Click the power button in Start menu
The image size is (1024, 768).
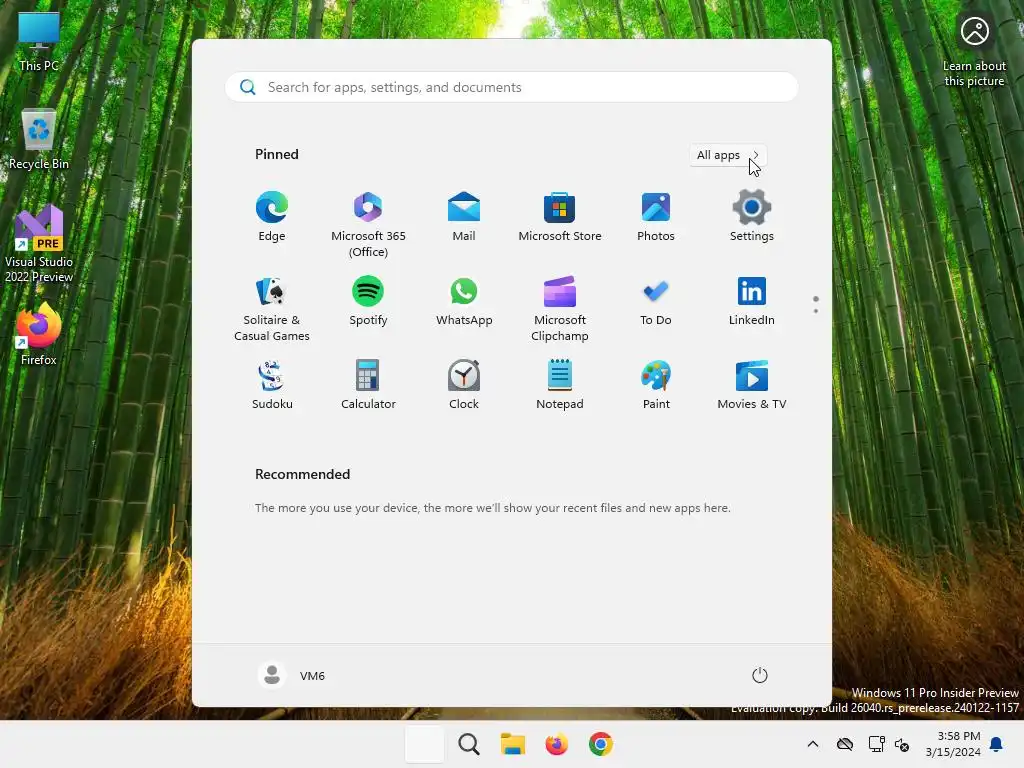tap(760, 675)
